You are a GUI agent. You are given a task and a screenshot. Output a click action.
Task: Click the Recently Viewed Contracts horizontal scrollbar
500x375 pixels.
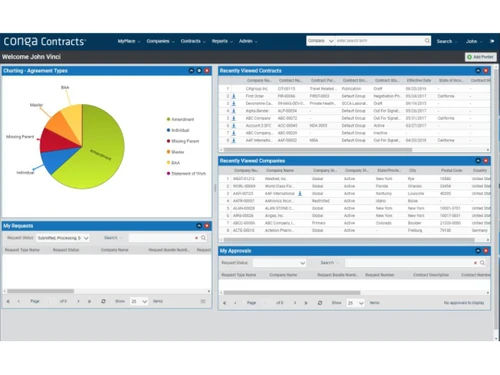click(x=318, y=150)
